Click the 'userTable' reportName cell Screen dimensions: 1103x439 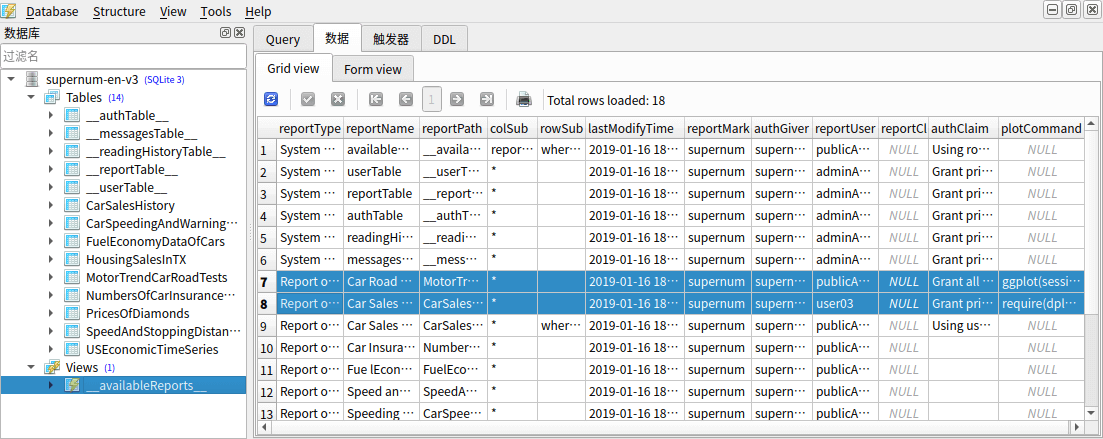click(381, 172)
